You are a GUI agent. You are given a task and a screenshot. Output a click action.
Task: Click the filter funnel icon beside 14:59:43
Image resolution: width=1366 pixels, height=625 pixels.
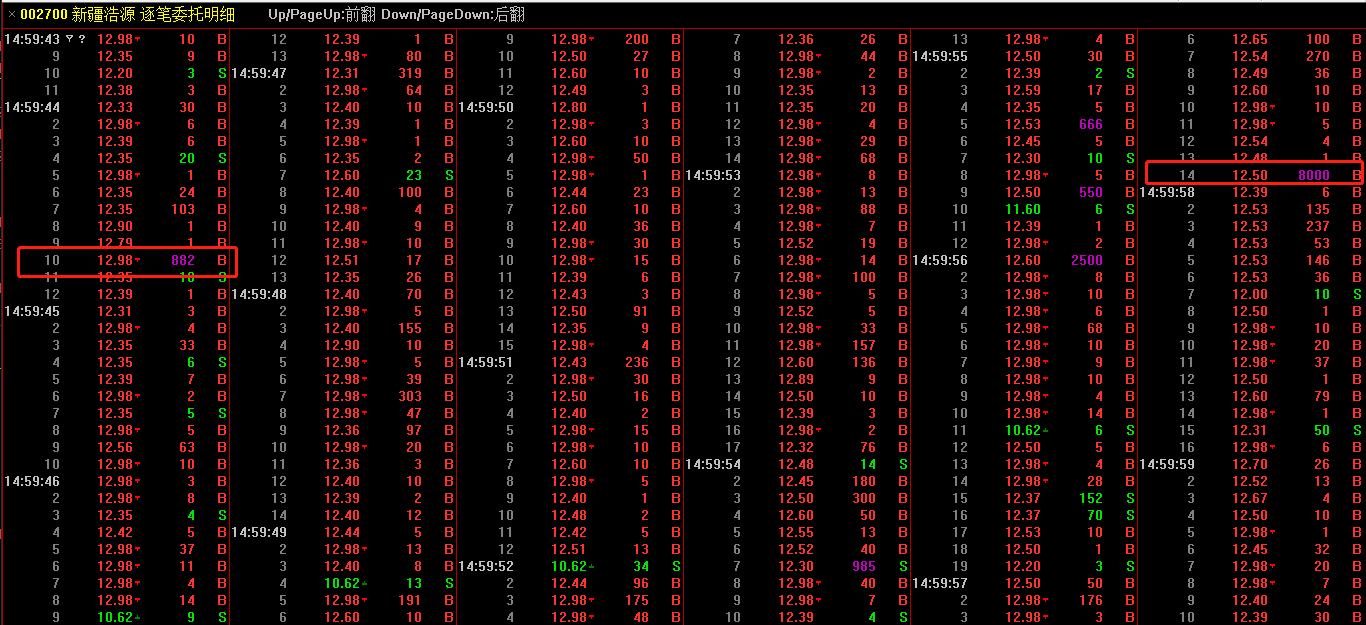pos(69,40)
